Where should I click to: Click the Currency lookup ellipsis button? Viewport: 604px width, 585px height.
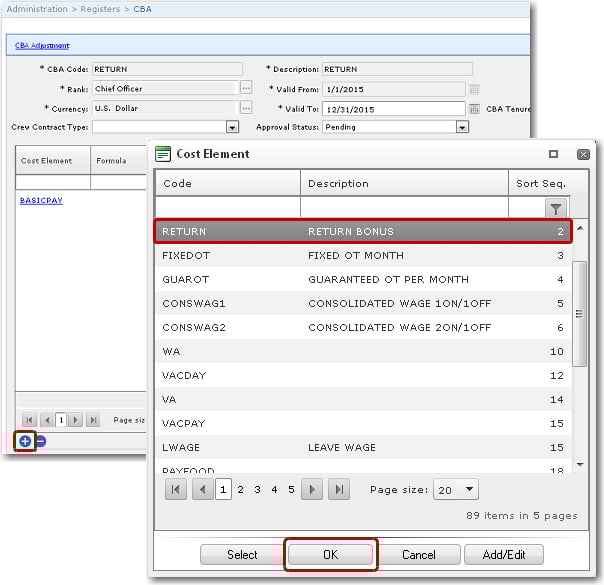coord(246,108)
